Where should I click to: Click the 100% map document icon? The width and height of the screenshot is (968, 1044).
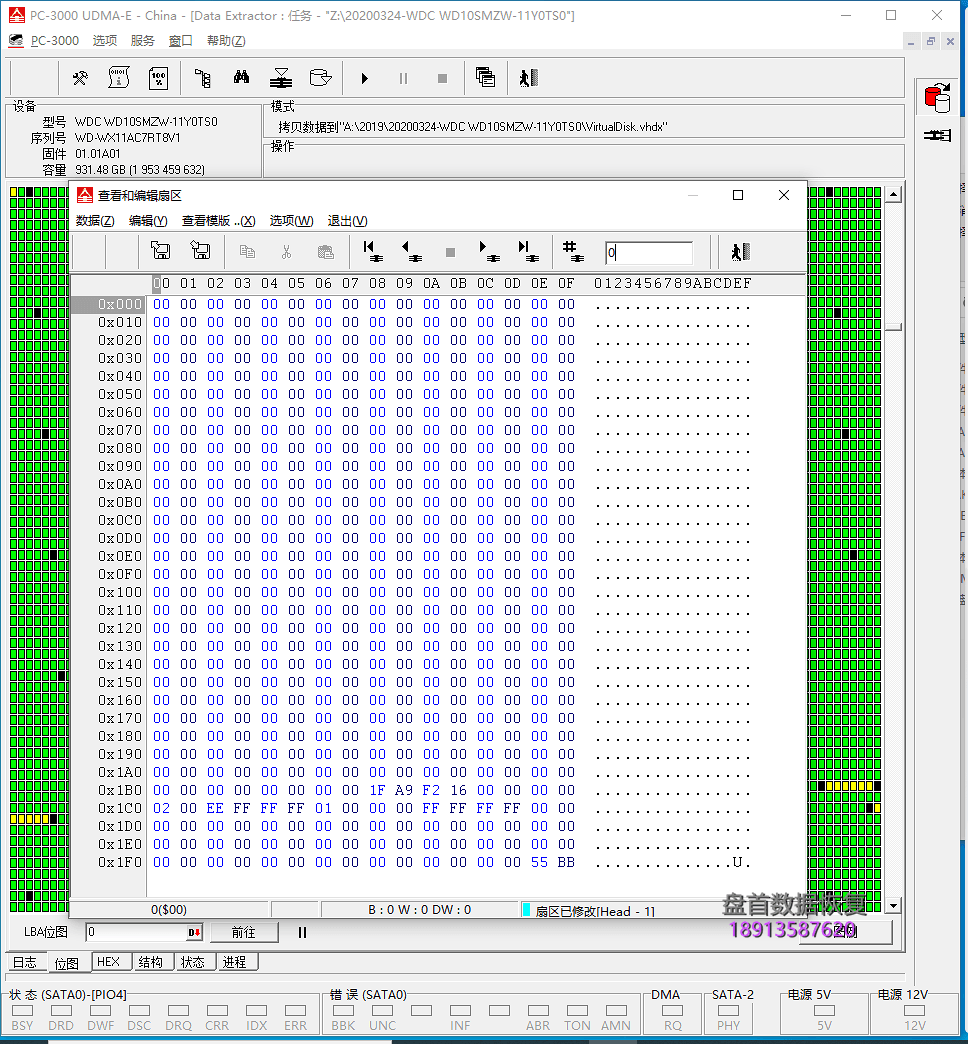[x=158, y=79]
